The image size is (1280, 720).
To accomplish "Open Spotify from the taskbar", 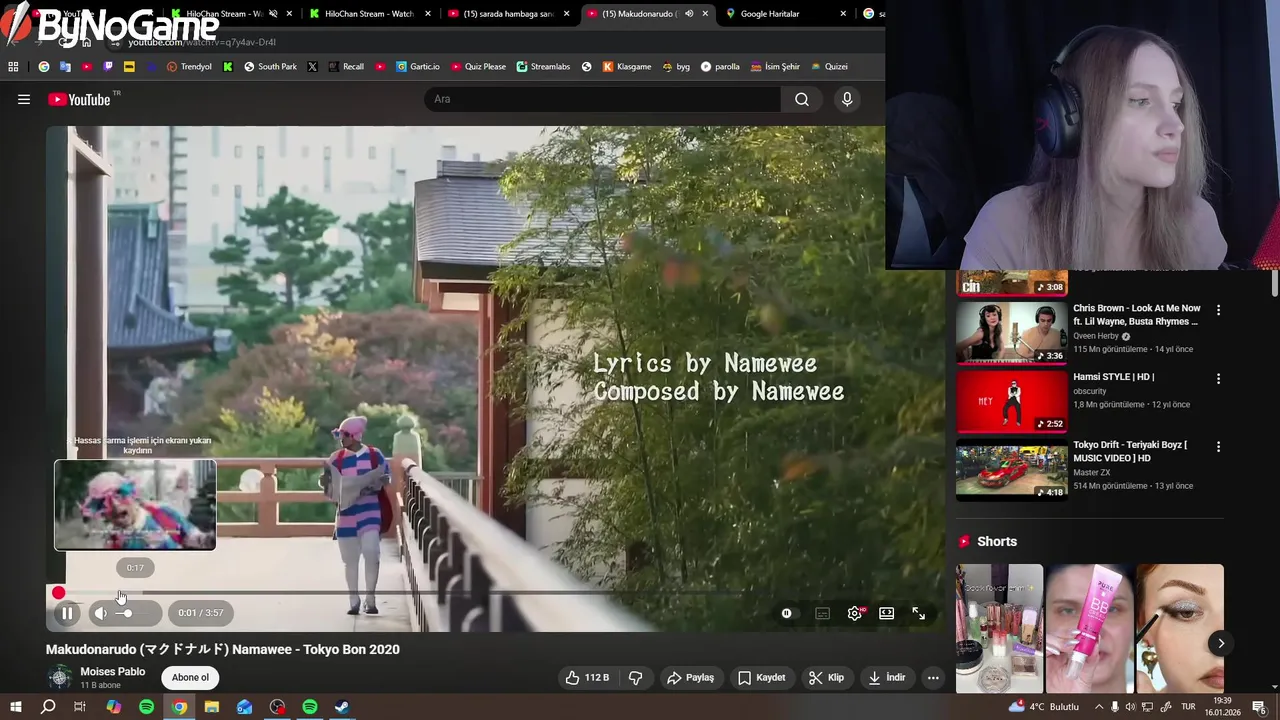I will 146,707.
